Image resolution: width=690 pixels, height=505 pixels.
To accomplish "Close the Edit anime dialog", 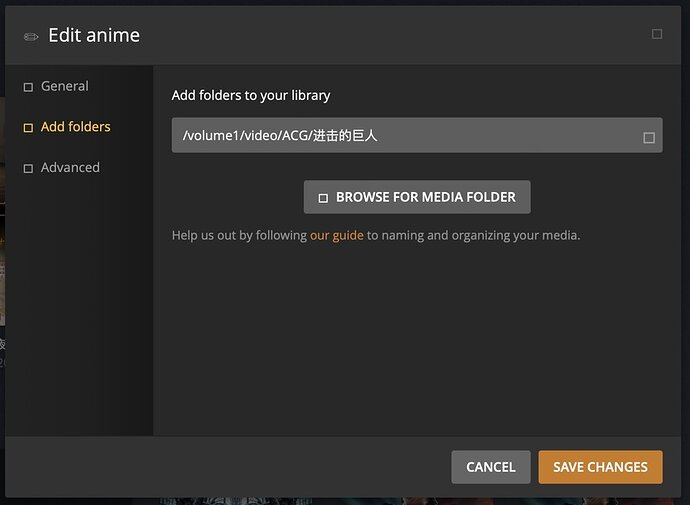I will [x=657, y=34].
